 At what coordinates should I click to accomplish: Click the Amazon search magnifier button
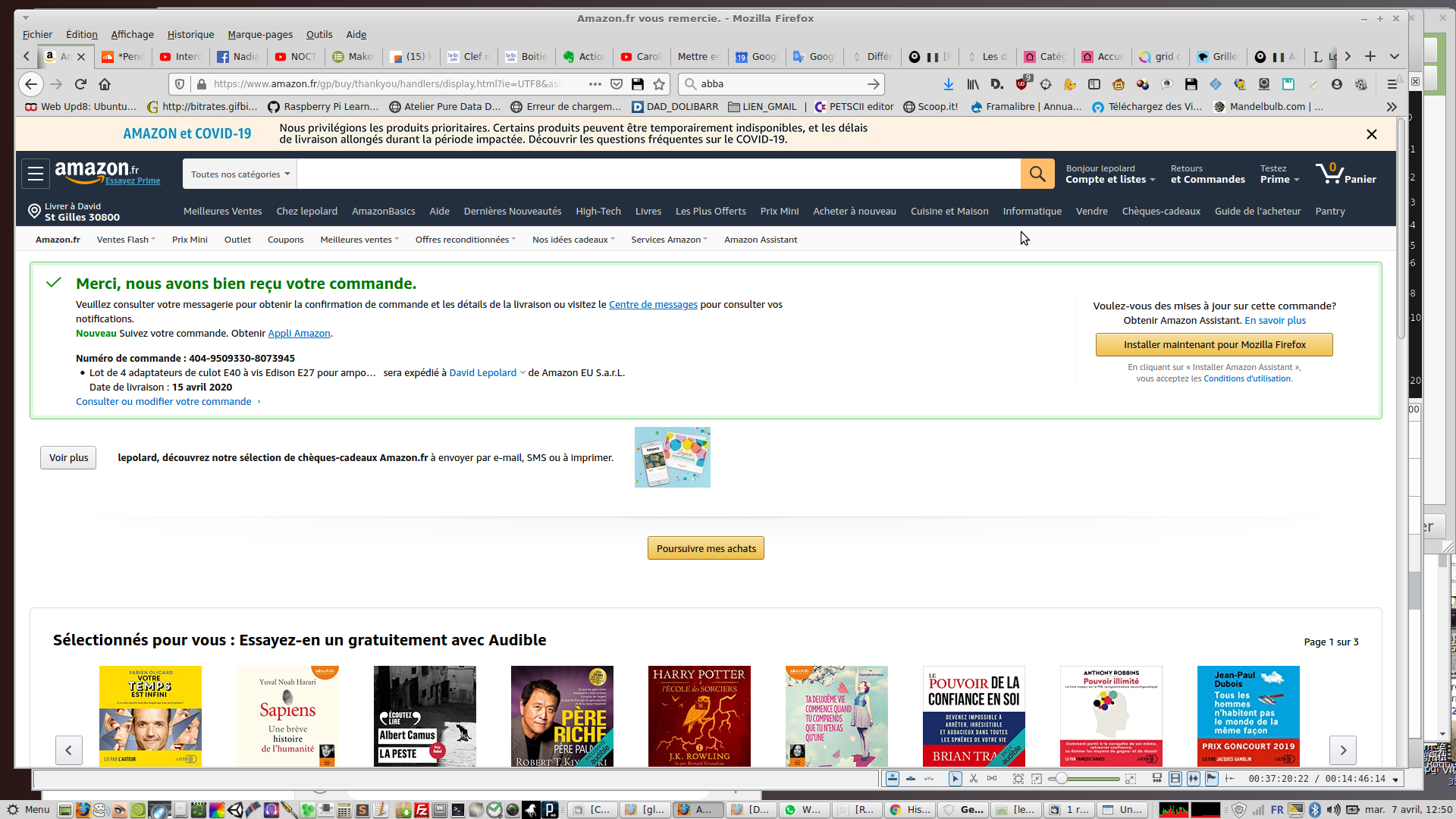[x=1037, y=174]
